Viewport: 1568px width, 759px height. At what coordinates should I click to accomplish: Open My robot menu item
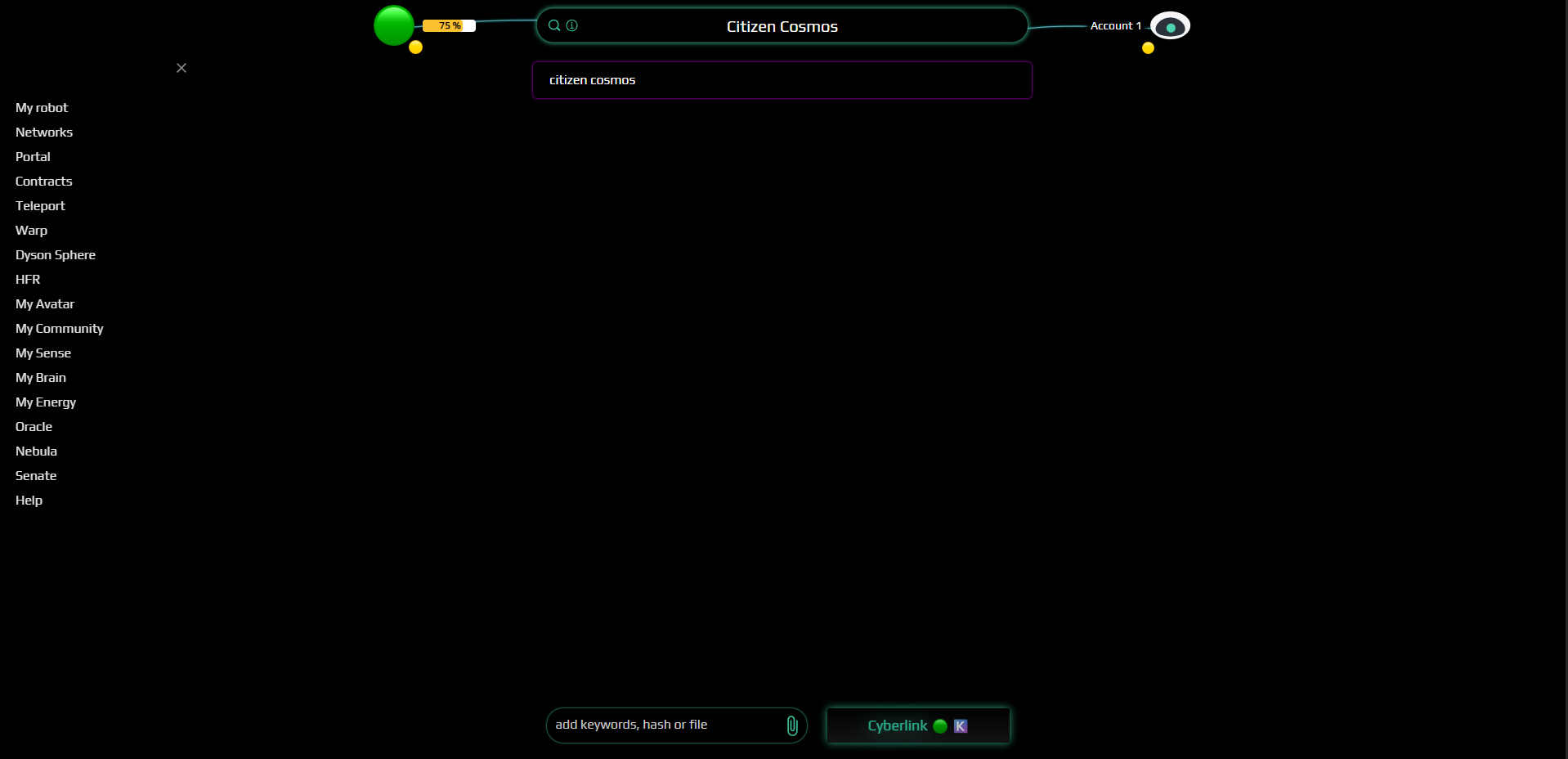[42, 108]
